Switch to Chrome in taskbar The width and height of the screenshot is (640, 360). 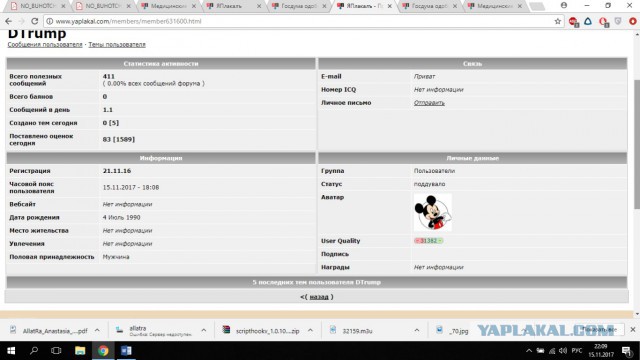103,351
